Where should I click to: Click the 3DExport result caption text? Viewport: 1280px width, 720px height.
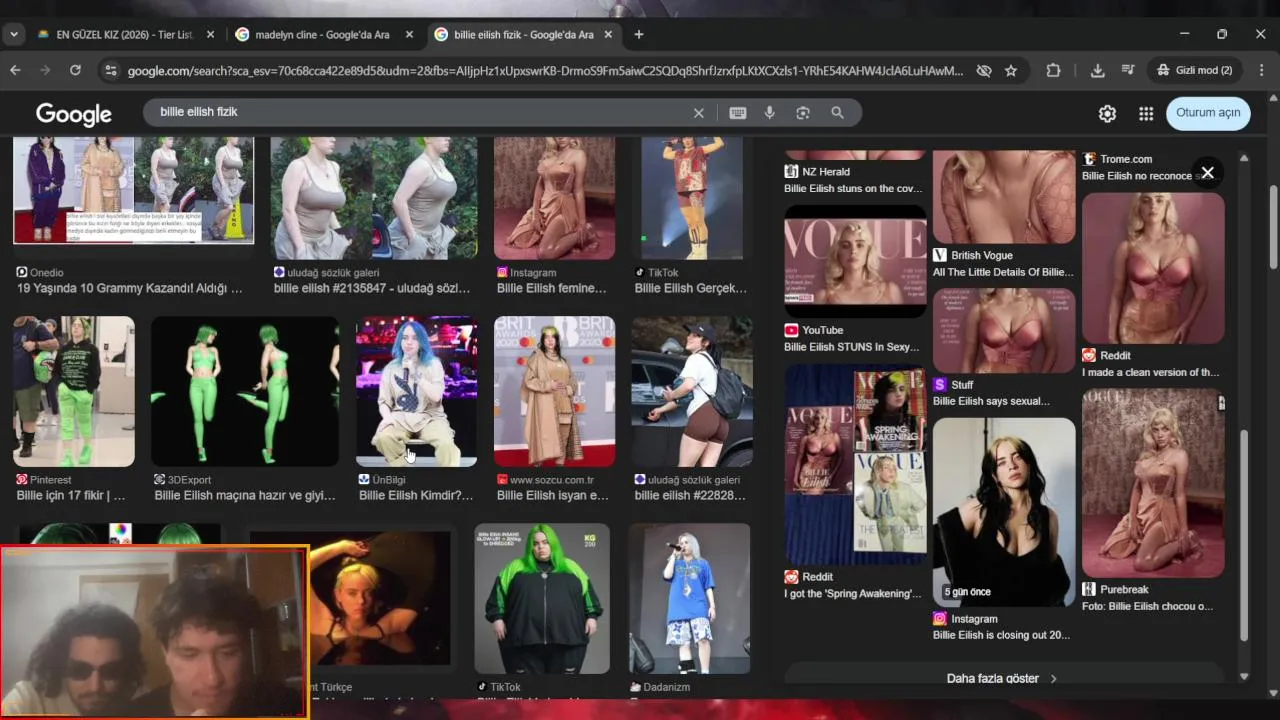tap(245, 495)
